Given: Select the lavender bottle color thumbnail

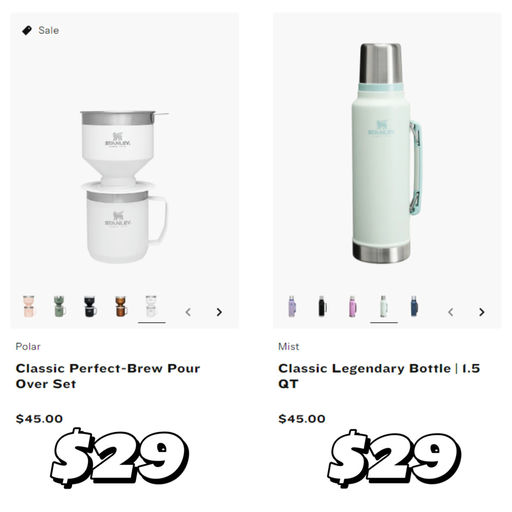Looking at the screenshot, I should pyautogui.click(x=292, y=306).
